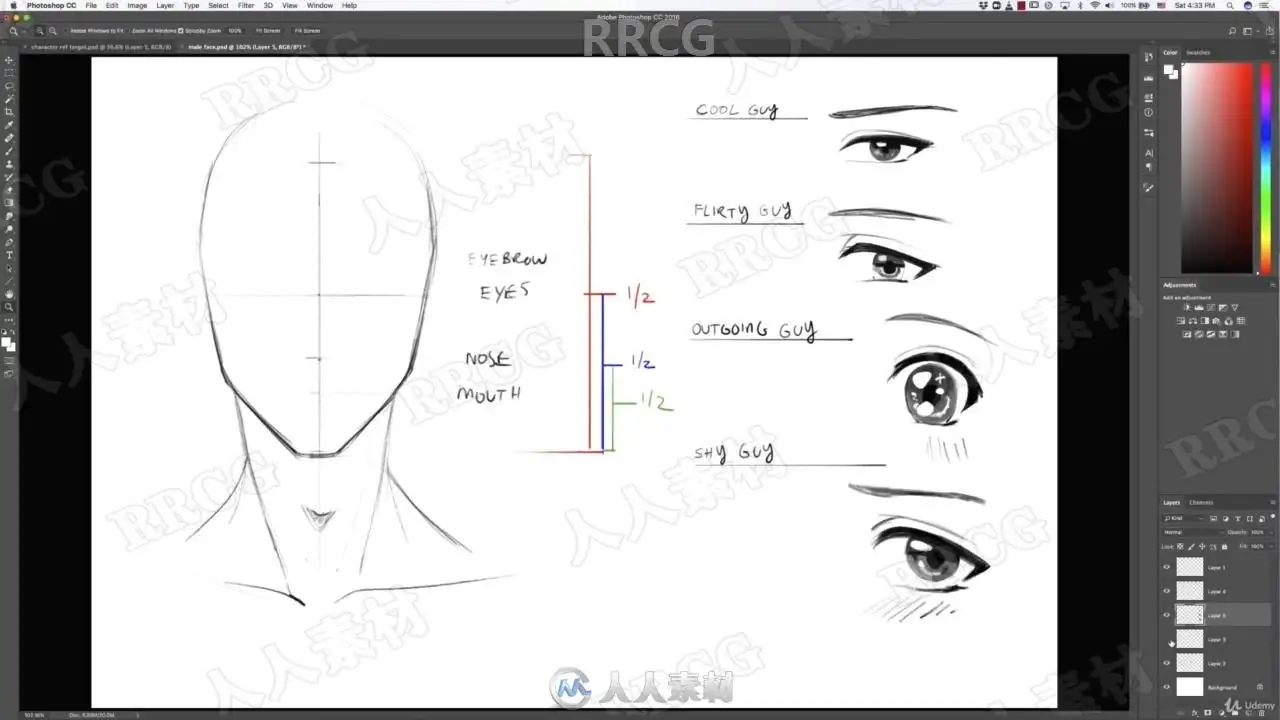Hide Layer 1 with its eye icon
The width and height of the screenshot is (1280, 720).
pos(1166,567)
